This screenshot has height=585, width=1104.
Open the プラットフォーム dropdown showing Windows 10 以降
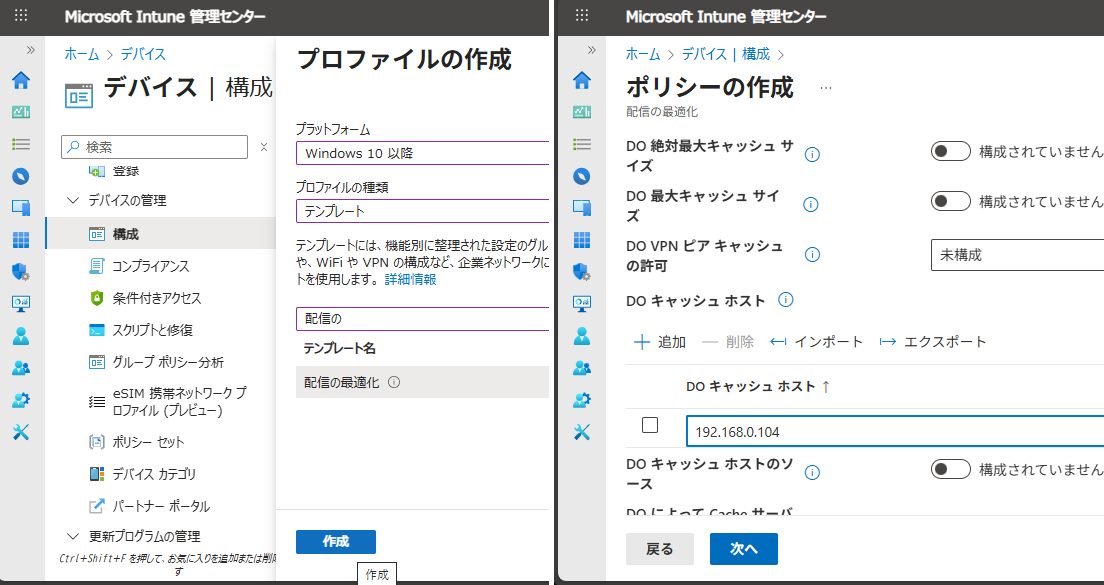tap(421, 153)
